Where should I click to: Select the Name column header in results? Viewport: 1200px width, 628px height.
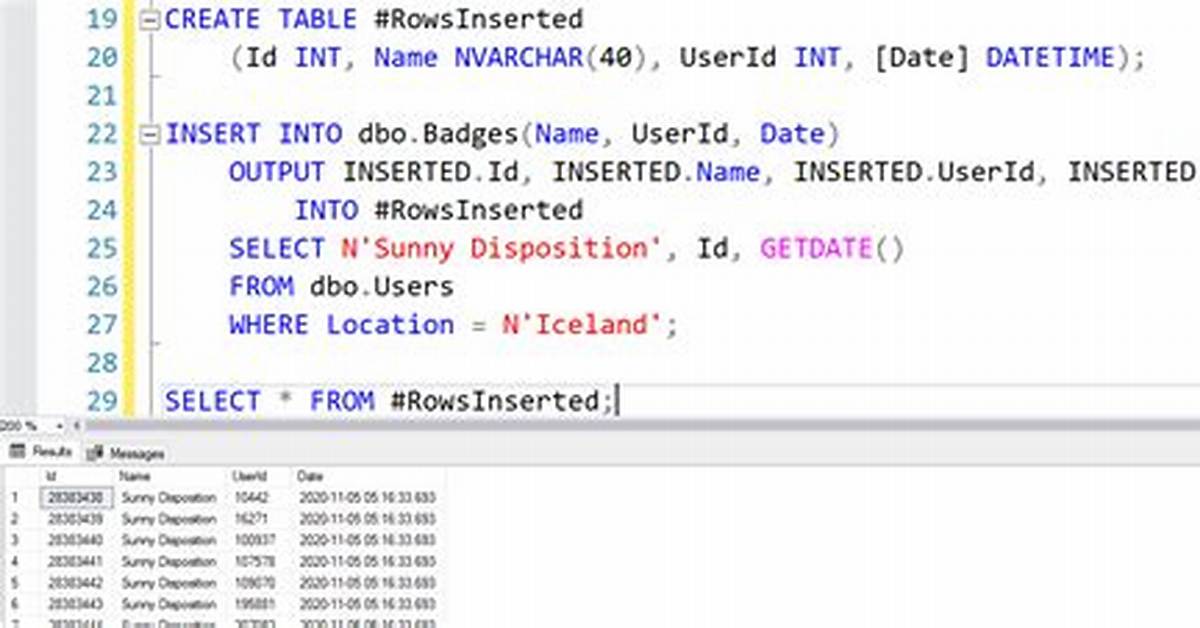[170, 477]
